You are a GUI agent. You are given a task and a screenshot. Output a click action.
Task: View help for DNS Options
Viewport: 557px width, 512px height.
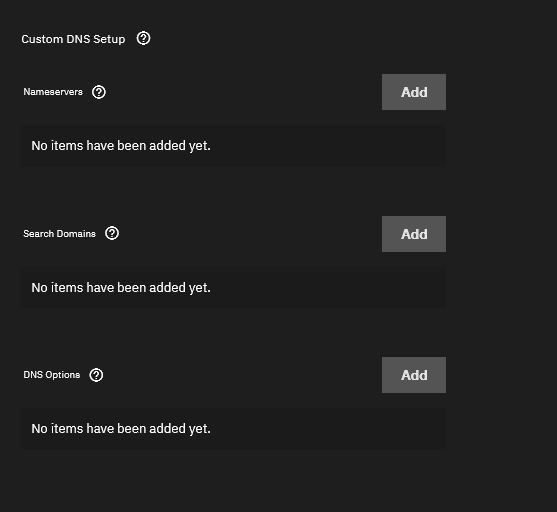point(96,375)
